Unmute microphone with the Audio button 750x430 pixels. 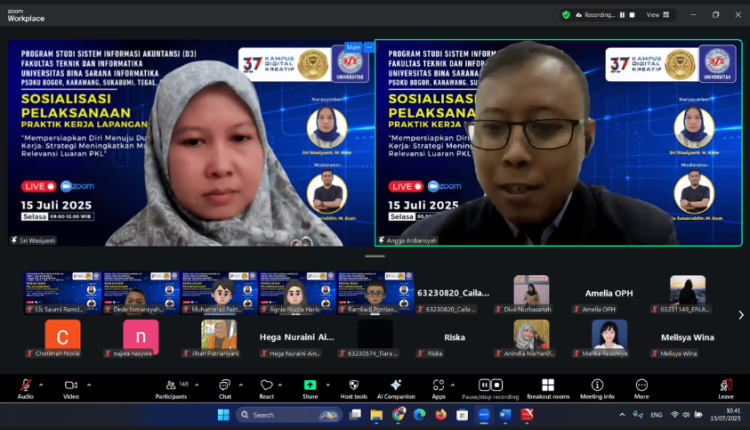25,388
